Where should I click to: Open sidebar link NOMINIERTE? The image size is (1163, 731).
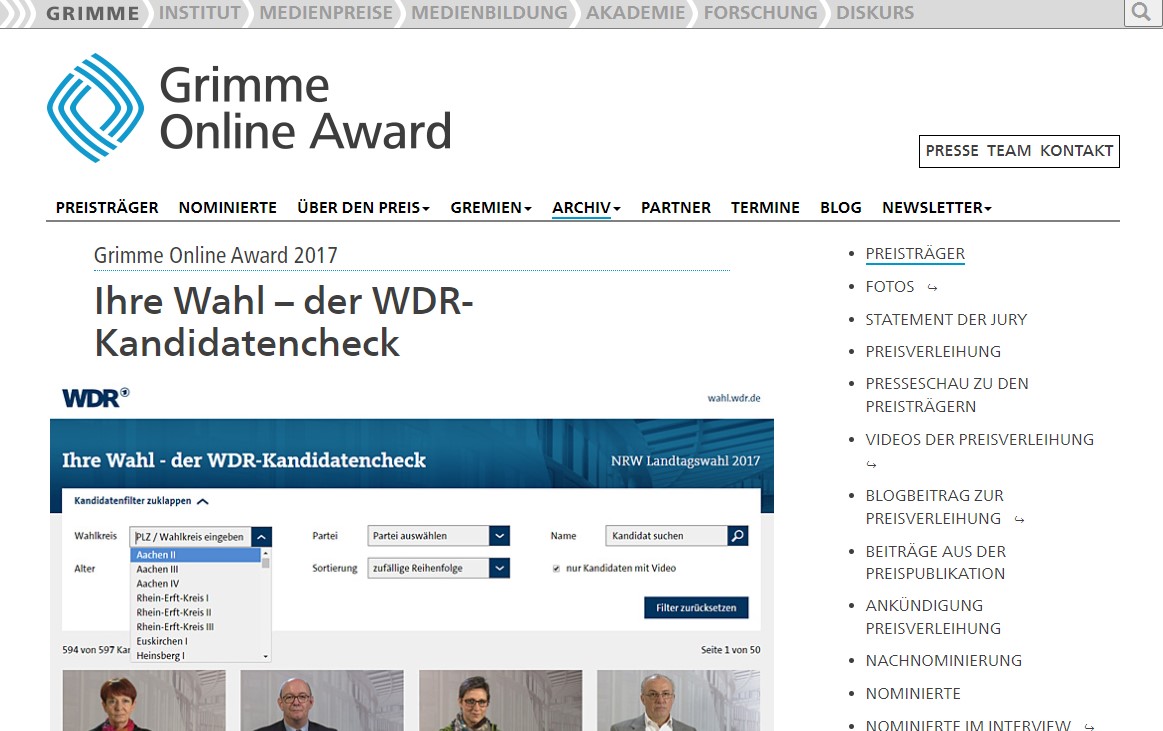pyautogui.click(x=913, y=694)
